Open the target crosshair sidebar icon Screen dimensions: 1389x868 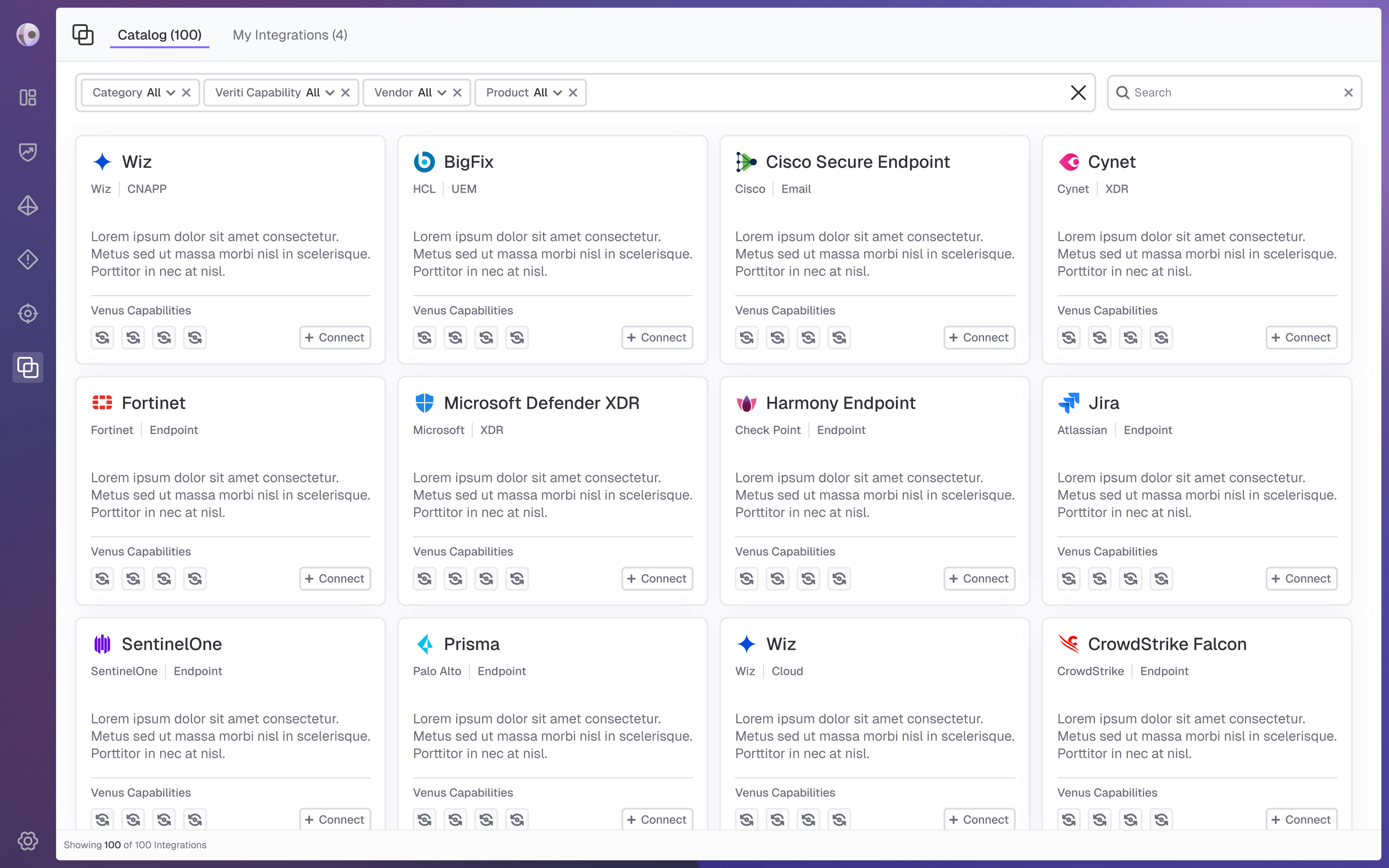click(27, 313)
